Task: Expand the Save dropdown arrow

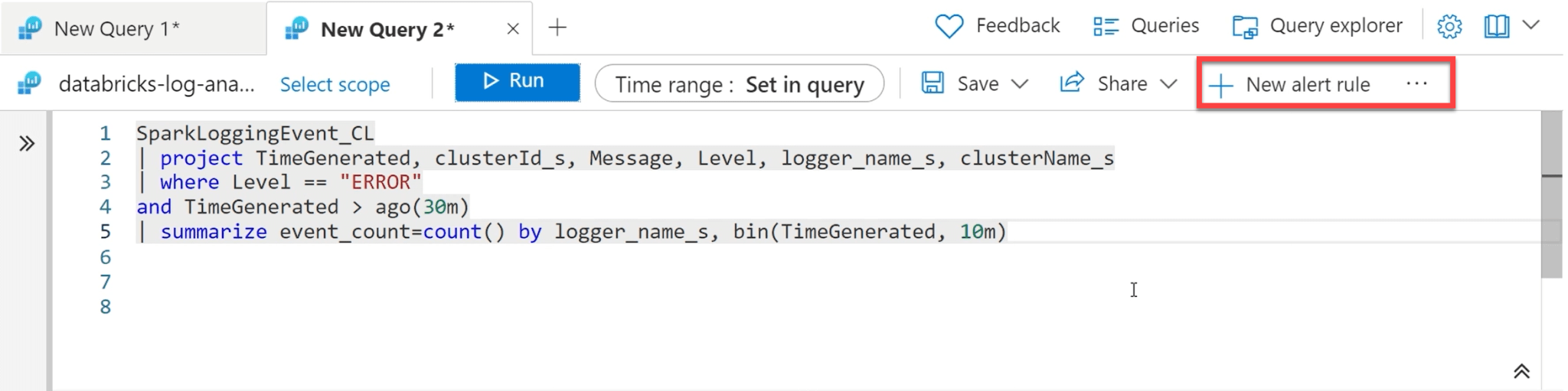Action: [1019, 84]
